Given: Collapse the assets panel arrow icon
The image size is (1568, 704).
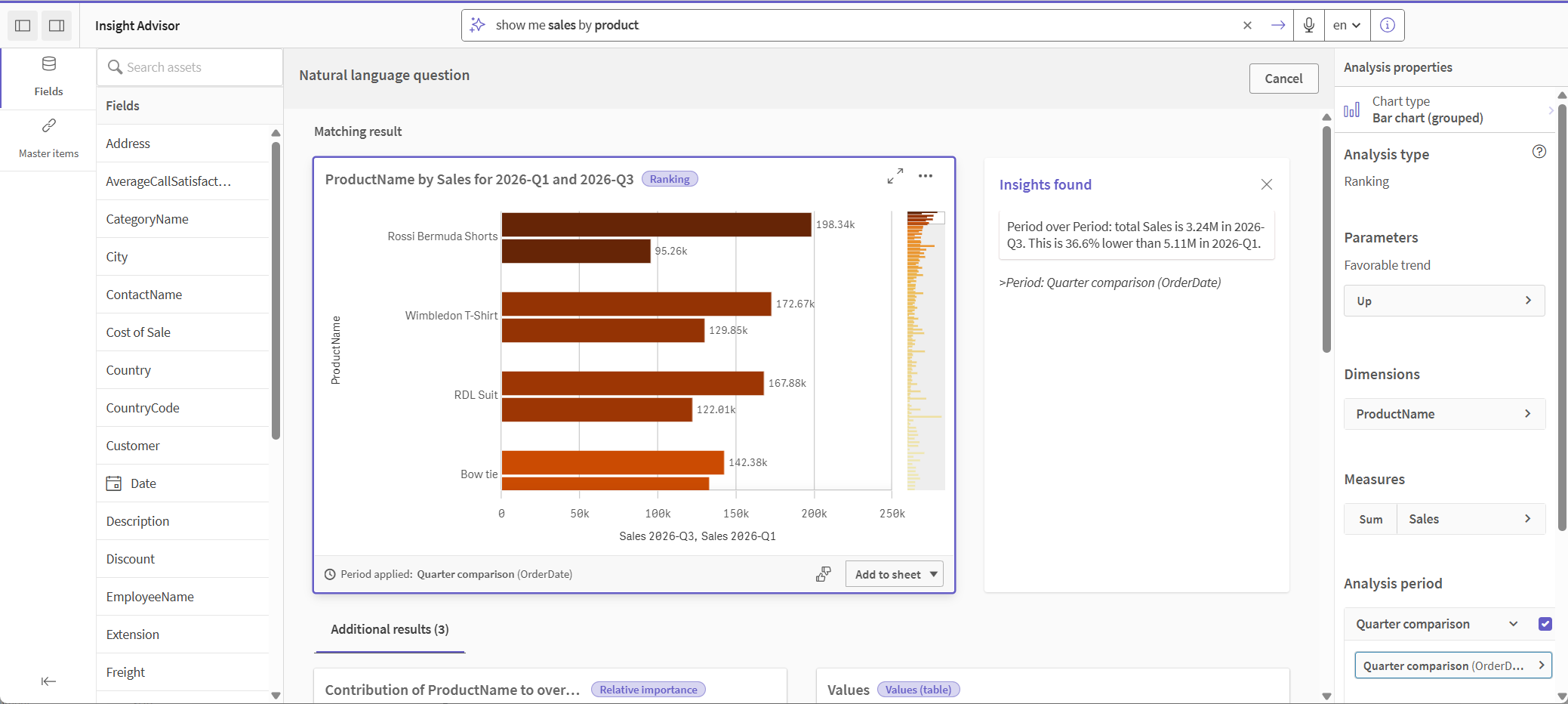Looking at the screenshot, I should 48,681.
